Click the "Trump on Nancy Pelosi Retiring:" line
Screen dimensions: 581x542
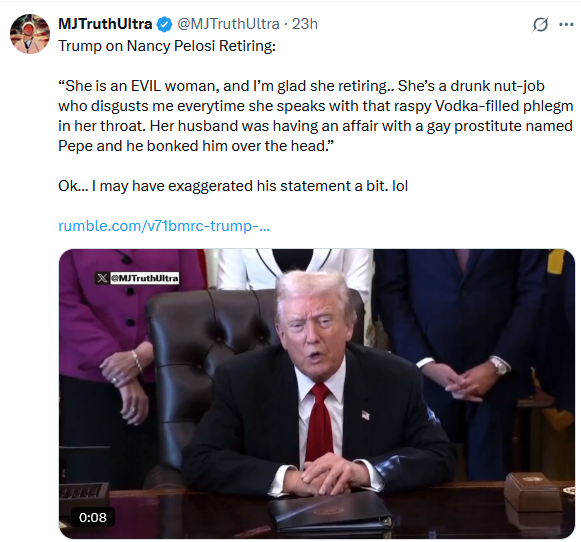click(167, 46)
